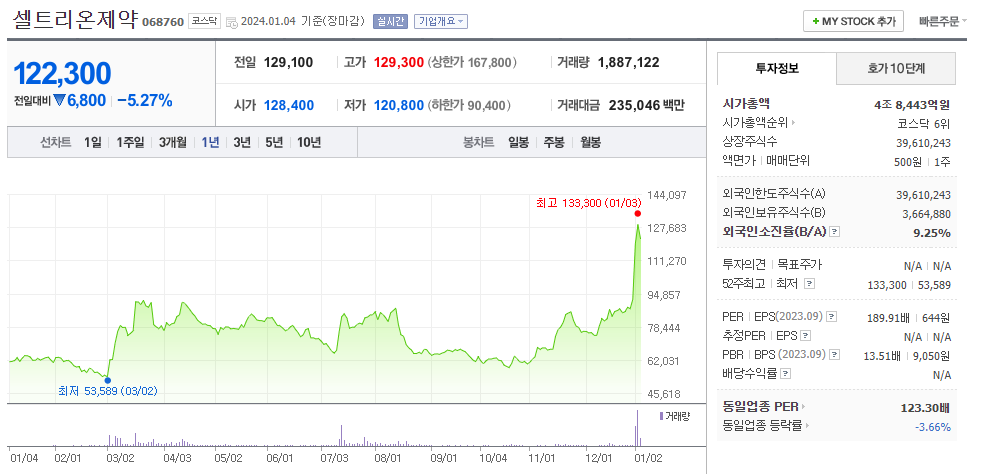Open the 빠른주문 dropdown
987x474 pixels.
click(x=943, y=21)
